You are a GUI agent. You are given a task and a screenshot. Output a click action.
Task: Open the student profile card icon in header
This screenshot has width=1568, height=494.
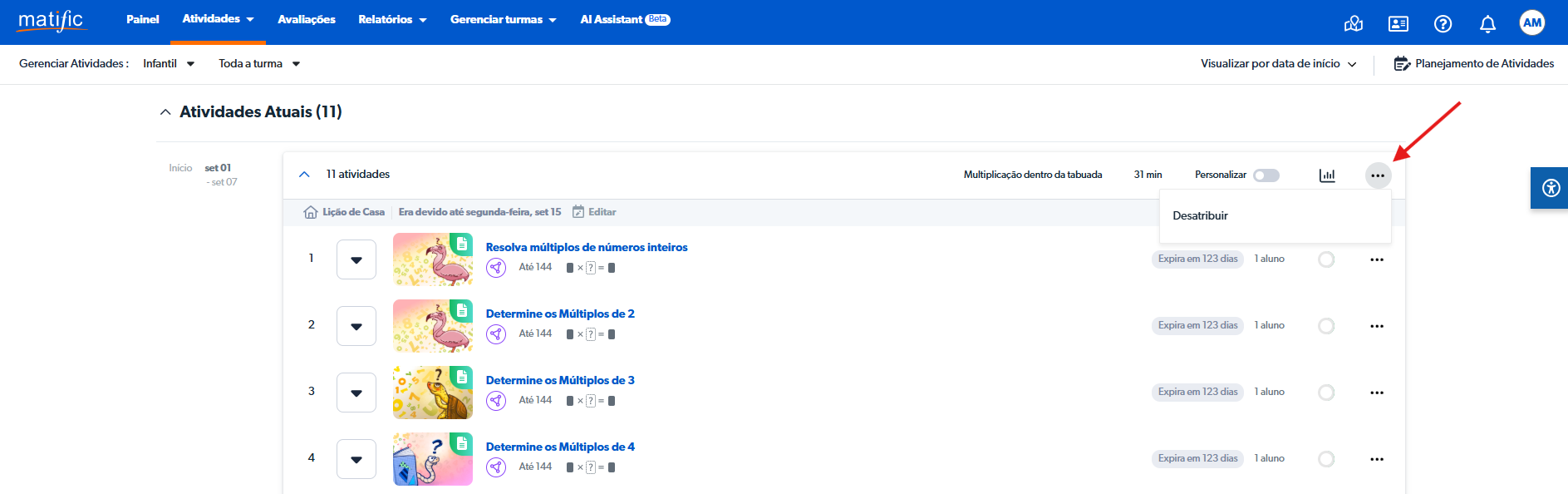tap(1398, 23)
